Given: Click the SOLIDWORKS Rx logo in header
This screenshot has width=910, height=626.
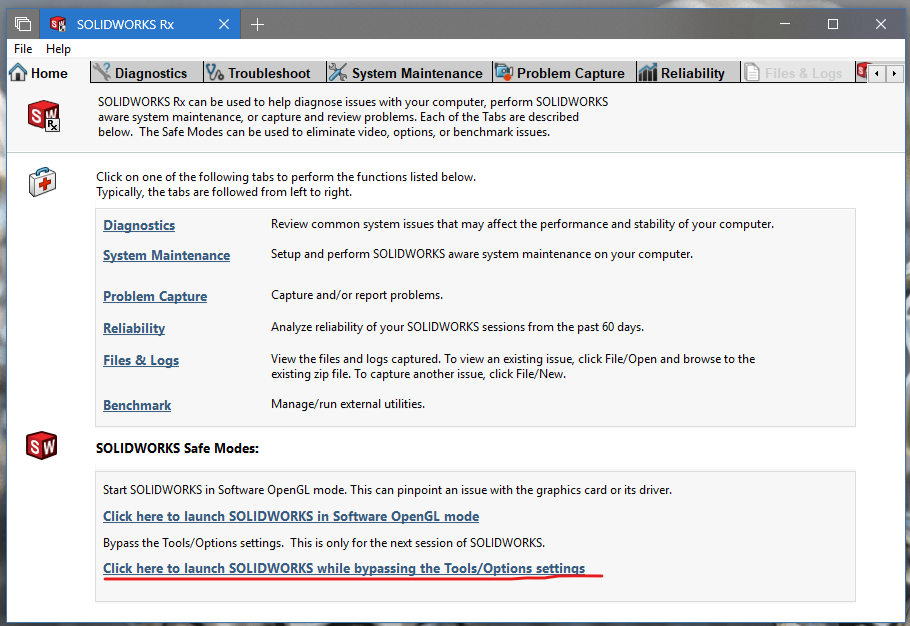Looking at the screenshot, I should (44, 115).
